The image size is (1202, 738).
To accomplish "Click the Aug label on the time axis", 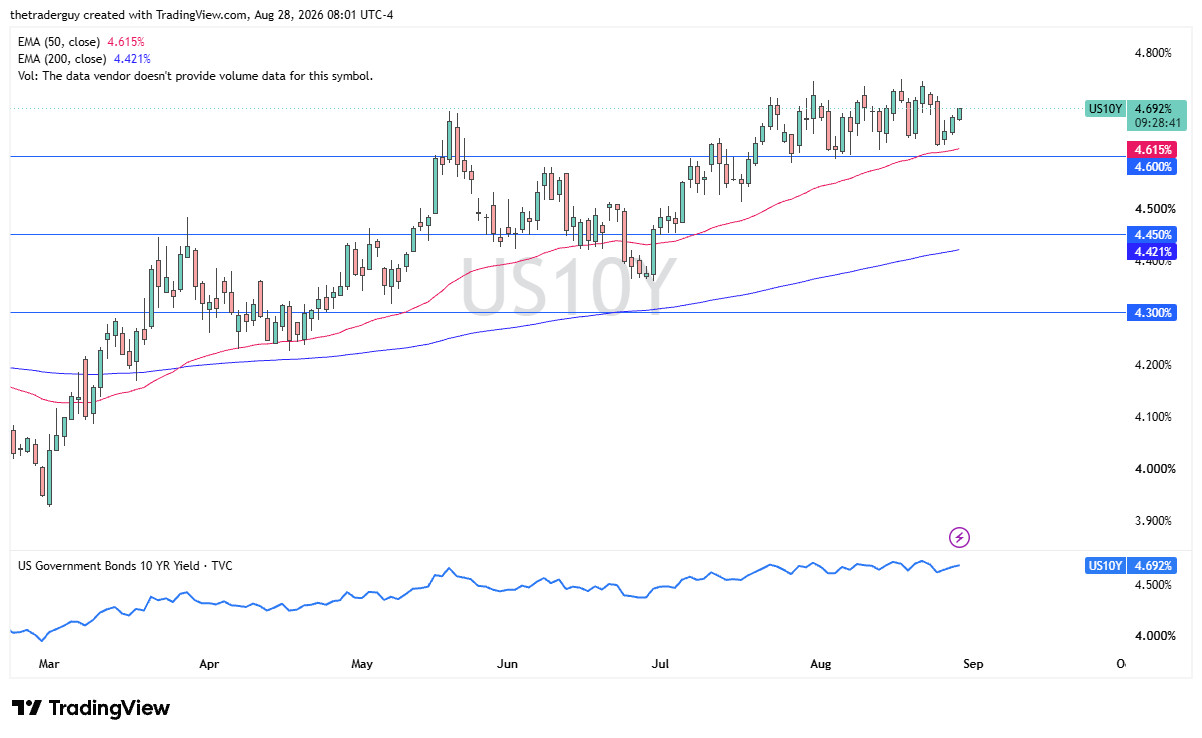I will coord(820,663).
